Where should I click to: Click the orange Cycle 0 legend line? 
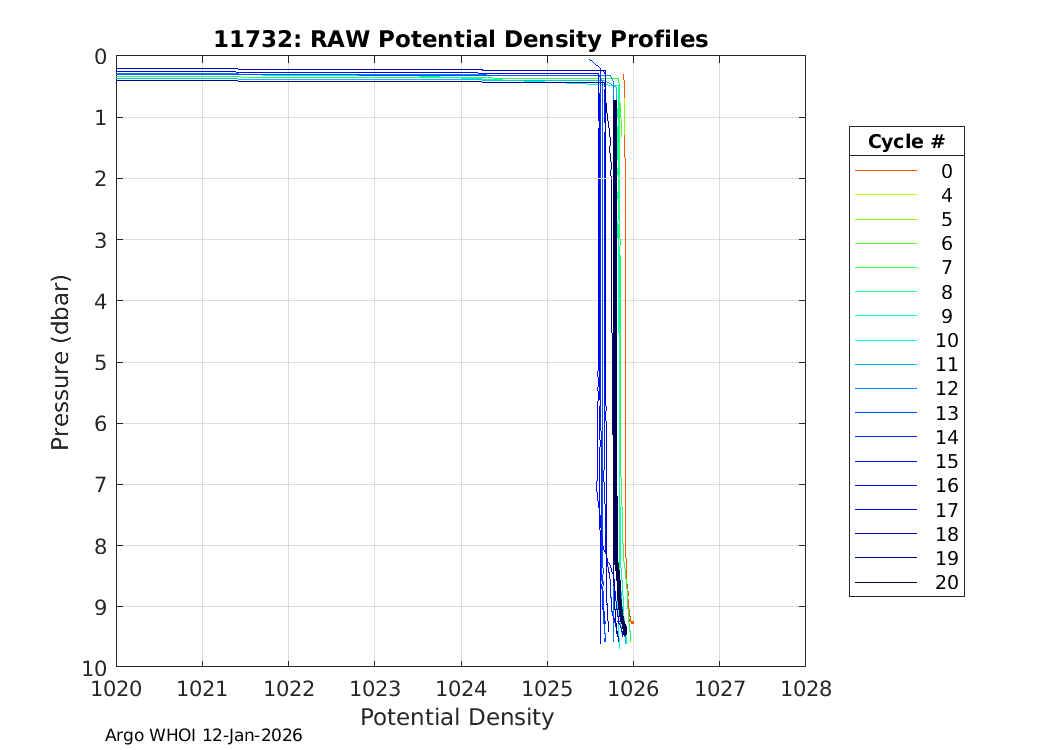point(886,171)
